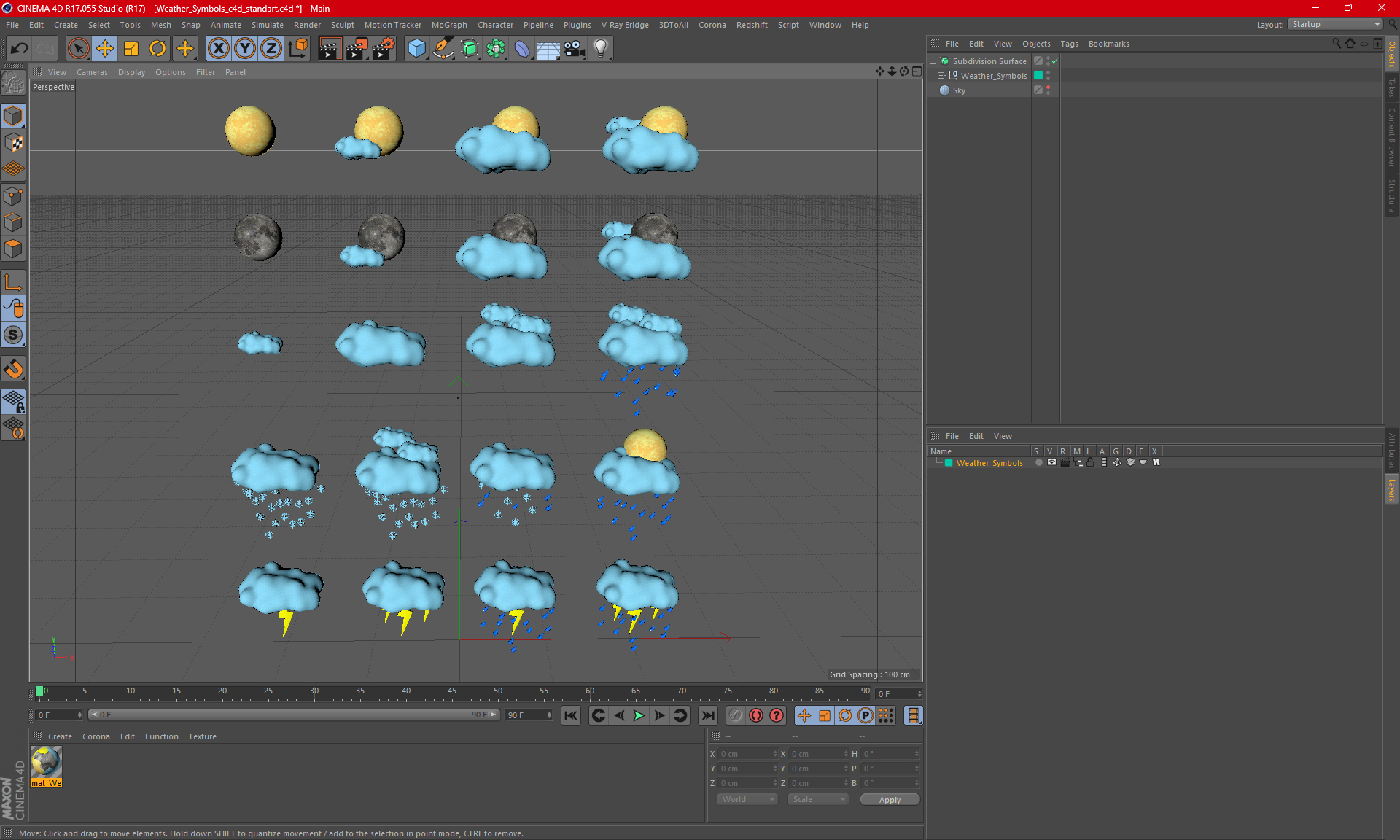Image resolution: width=1400 pixels, height=840 pixels.
Task: Open the deformer objects icon
Action: pos(522,48)
